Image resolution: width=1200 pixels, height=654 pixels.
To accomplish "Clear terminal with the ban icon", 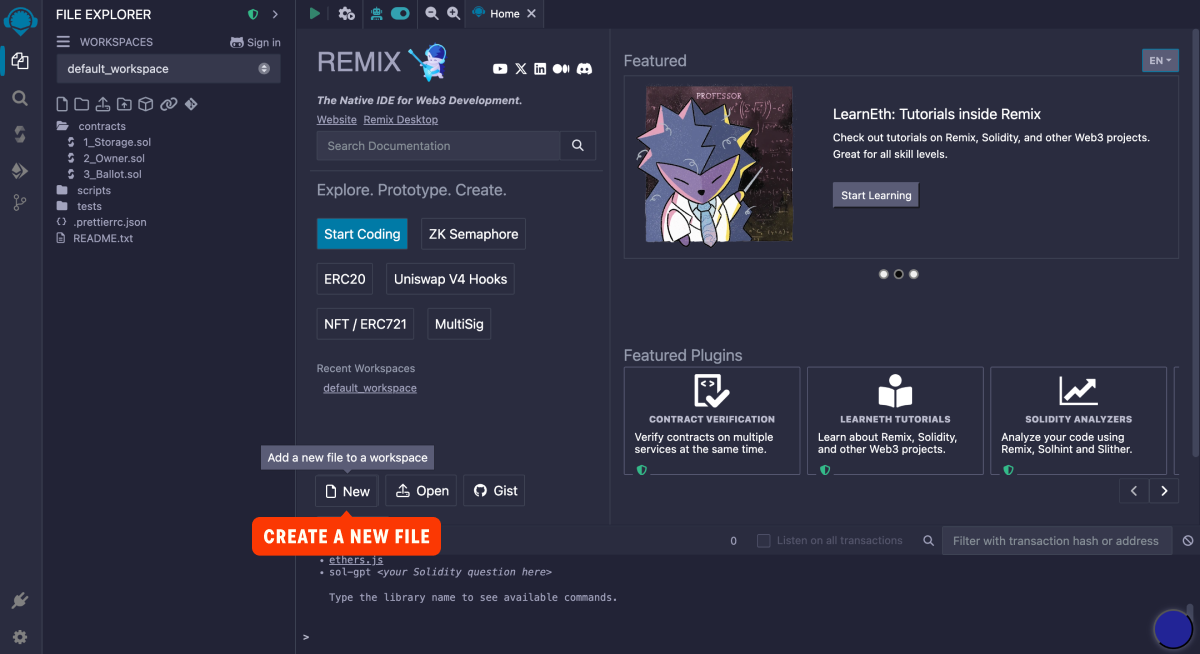I will coord(1188,540).
